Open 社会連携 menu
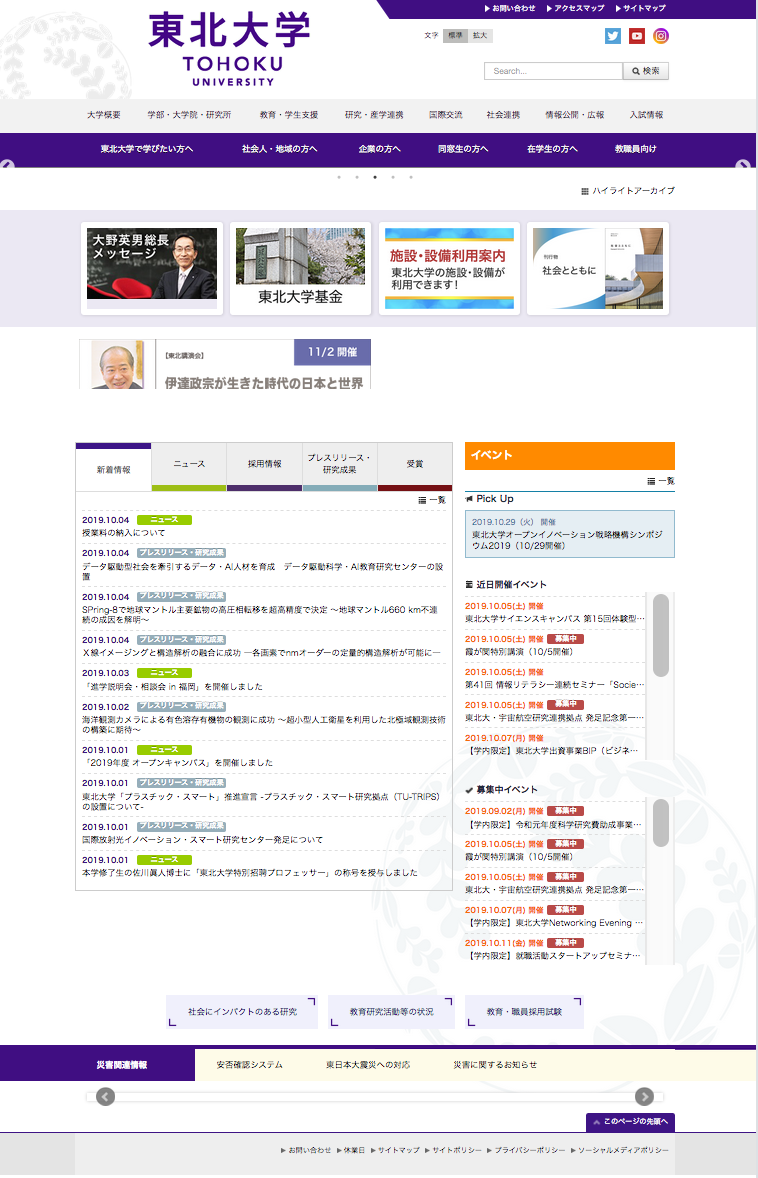Viewport: 758px width, 1178px height. tap(503, 115)
